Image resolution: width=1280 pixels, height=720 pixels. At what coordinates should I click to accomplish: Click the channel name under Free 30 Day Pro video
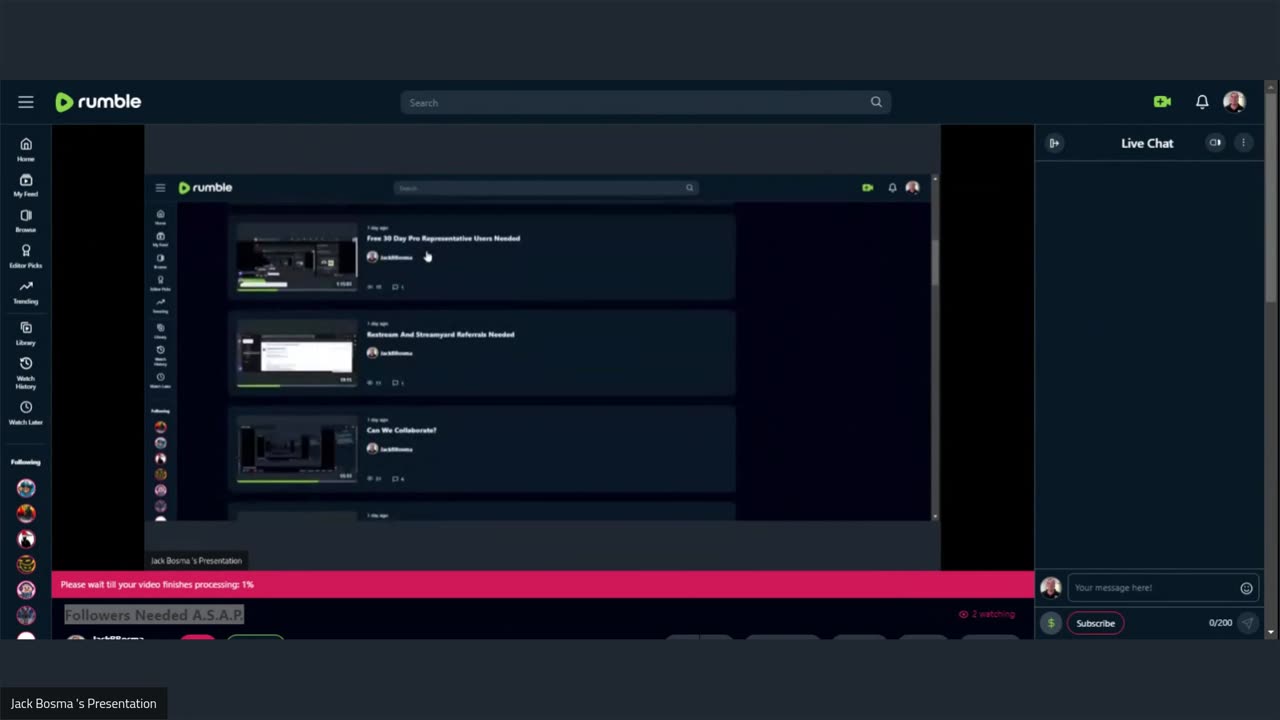coord(396,257)
